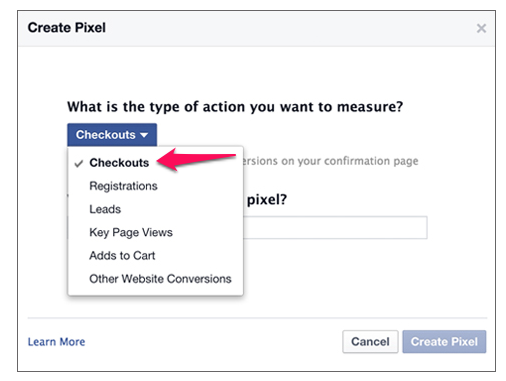Image resolution: width=506 pixels, height=381 pixels.
Task: Click the action type question heading
Action: point(235,107)
